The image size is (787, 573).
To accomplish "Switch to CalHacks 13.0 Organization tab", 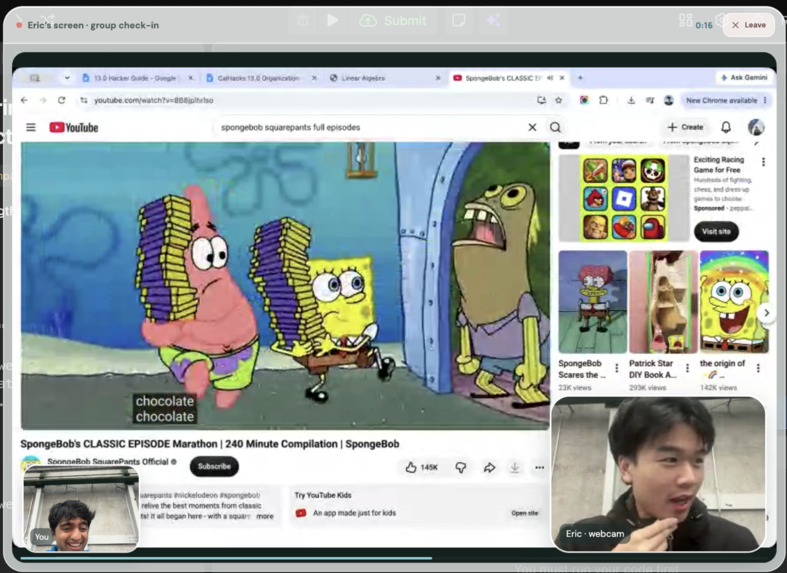I will [x=258, y=78].
